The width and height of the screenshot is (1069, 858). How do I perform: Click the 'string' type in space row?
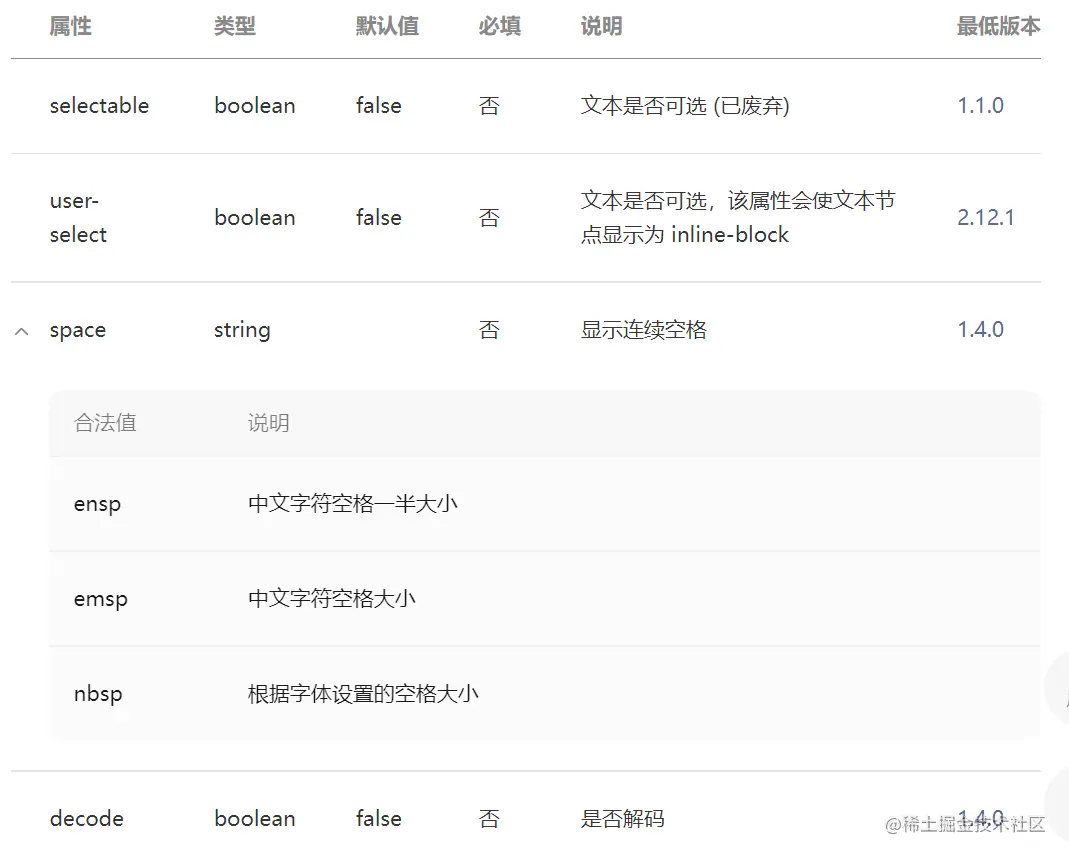(x=242, y=331)
